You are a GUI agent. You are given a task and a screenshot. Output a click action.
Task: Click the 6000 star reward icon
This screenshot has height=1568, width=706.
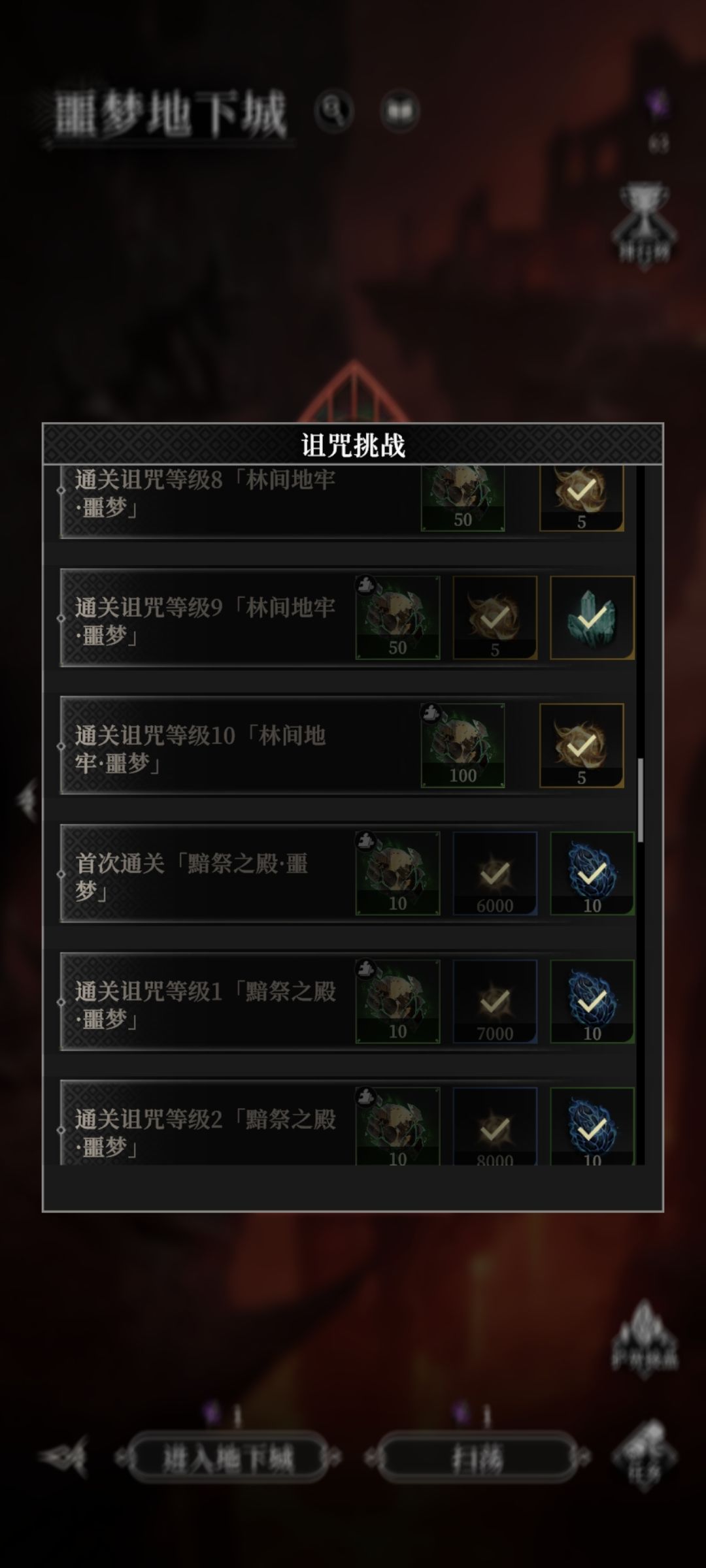495,874
